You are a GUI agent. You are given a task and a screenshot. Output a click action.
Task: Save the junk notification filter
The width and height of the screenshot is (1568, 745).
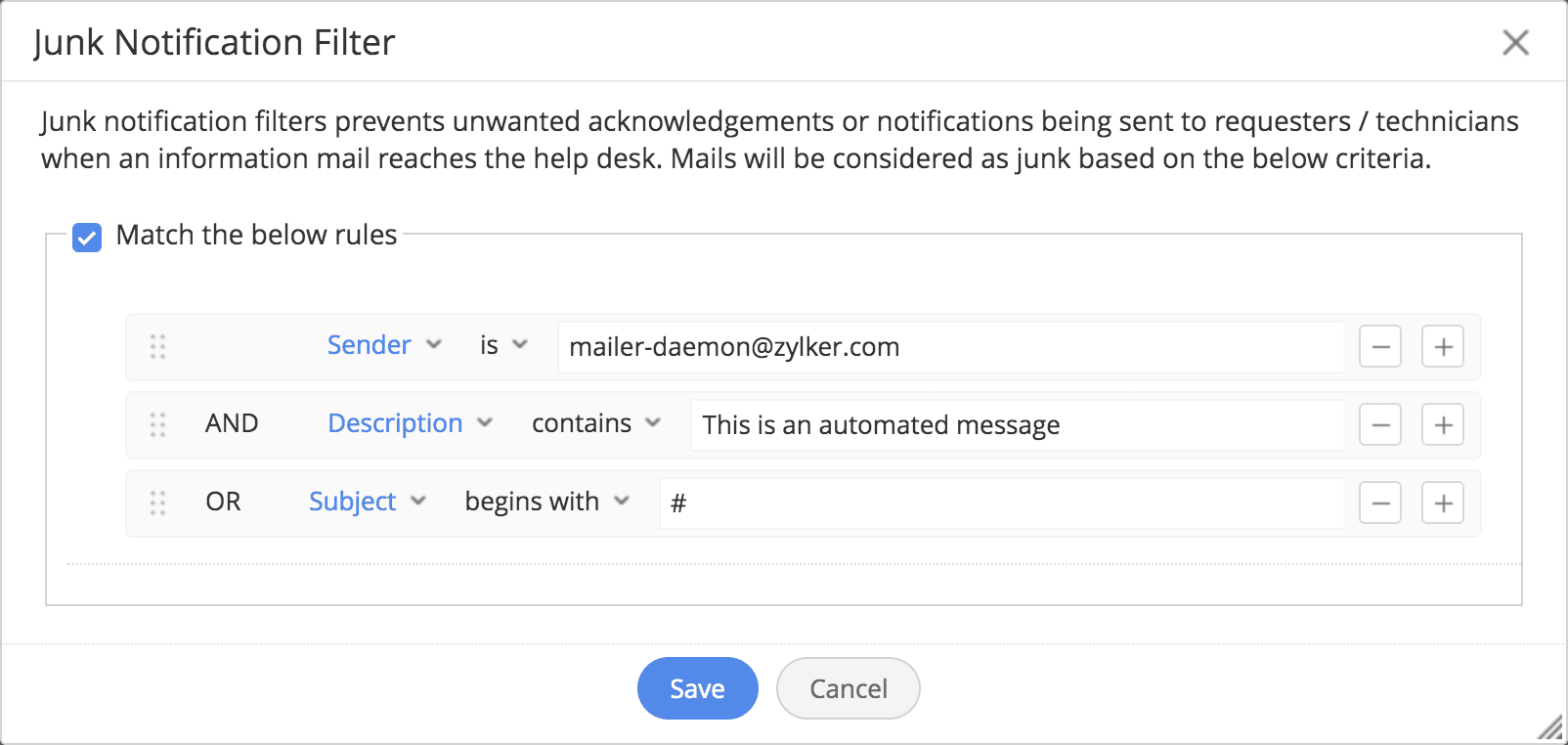[697, 688]
